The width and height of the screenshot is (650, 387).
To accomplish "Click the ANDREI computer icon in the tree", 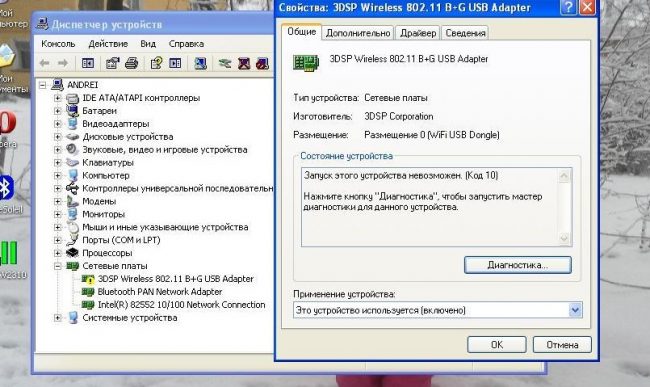I will pyautogui.click(x=57, y=85).
